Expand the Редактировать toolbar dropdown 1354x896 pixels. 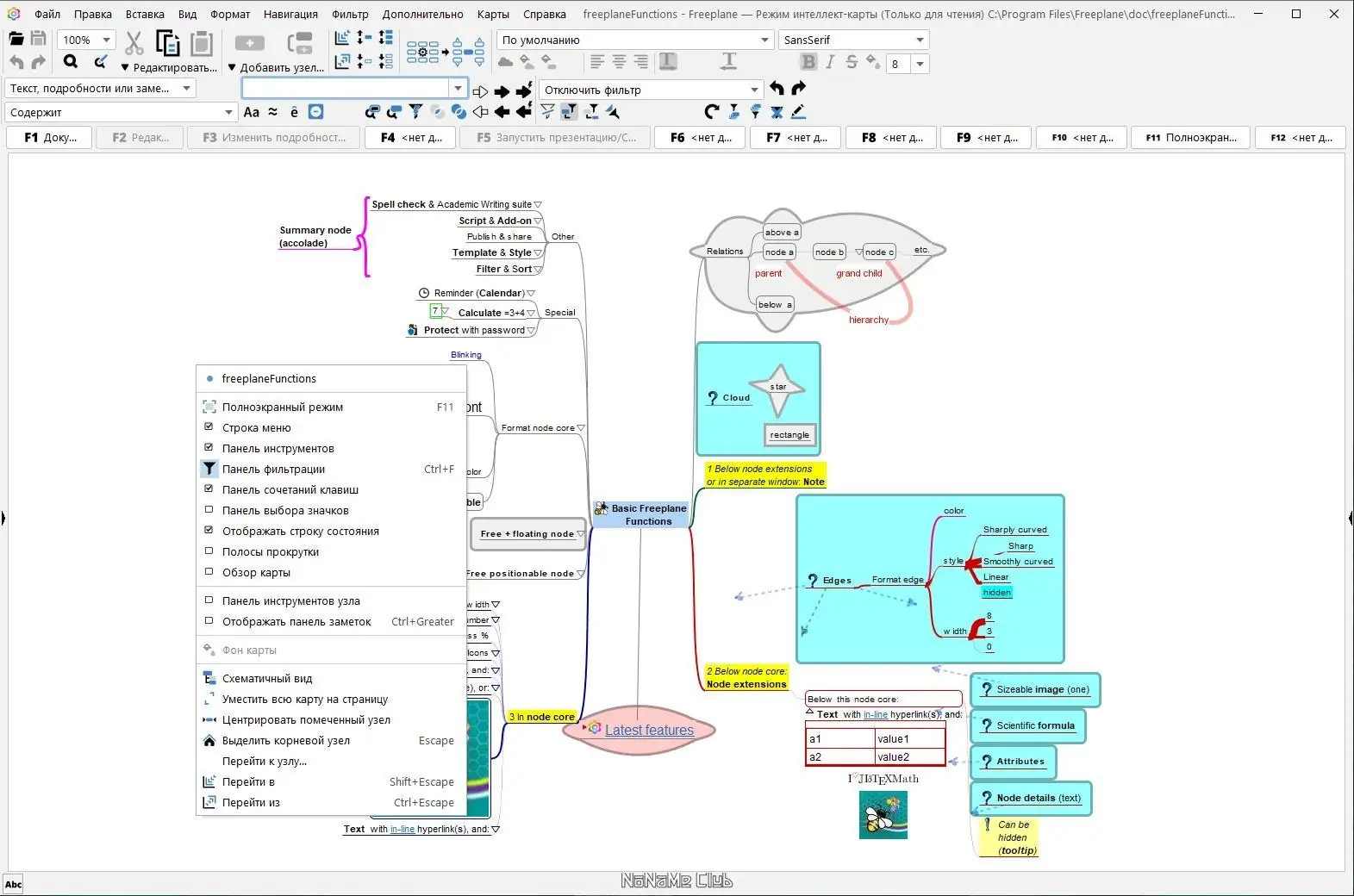tap(168, 67)
